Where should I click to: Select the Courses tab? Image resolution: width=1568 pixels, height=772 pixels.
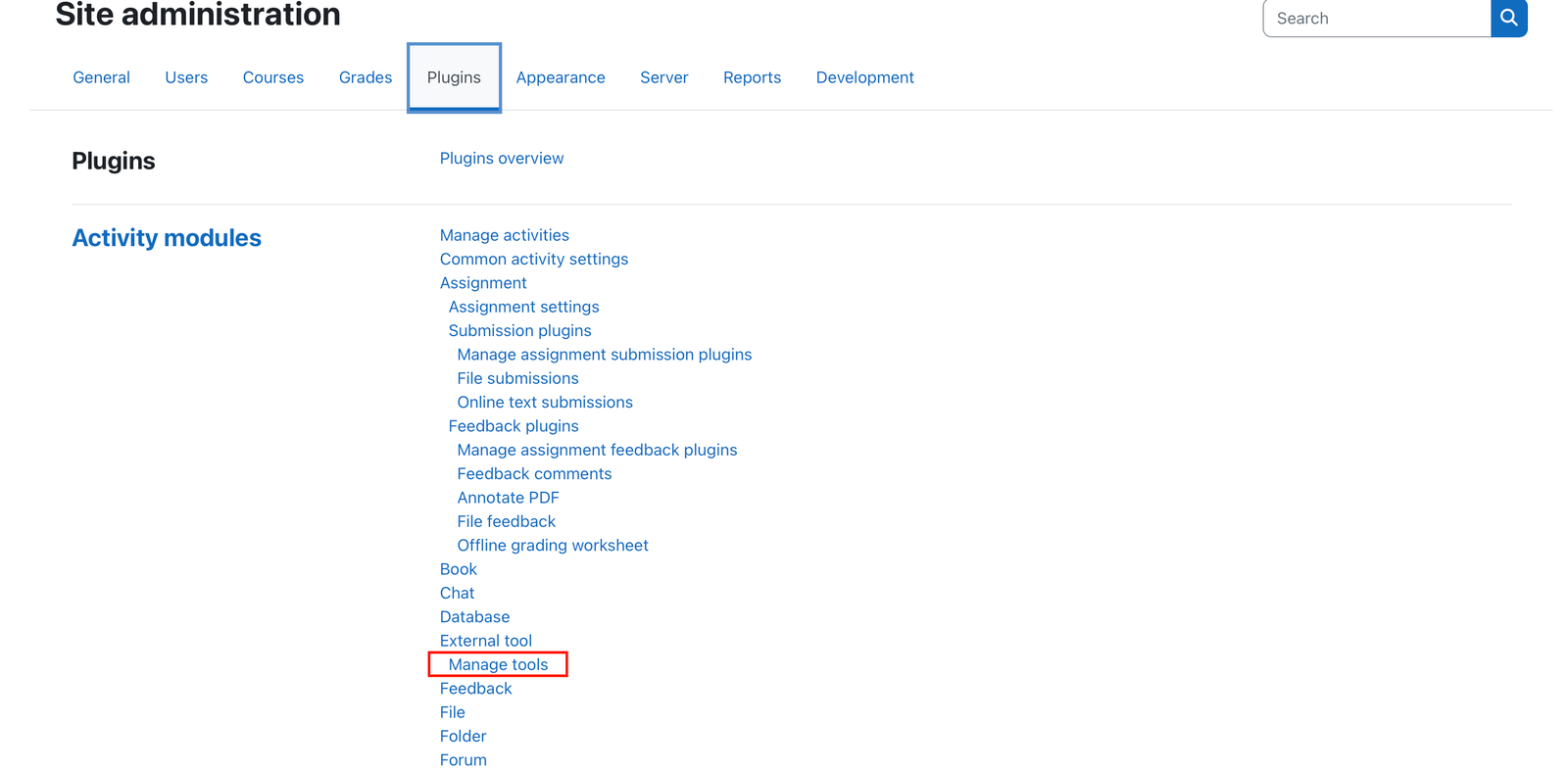point(273,77)
